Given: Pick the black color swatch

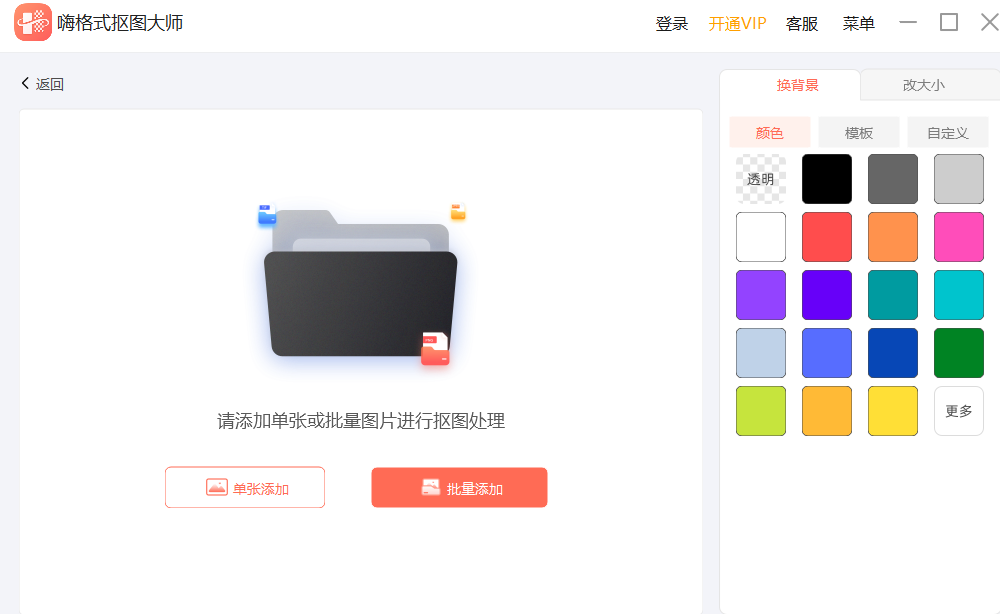Looking at the screenshot, I should (827, 179).
